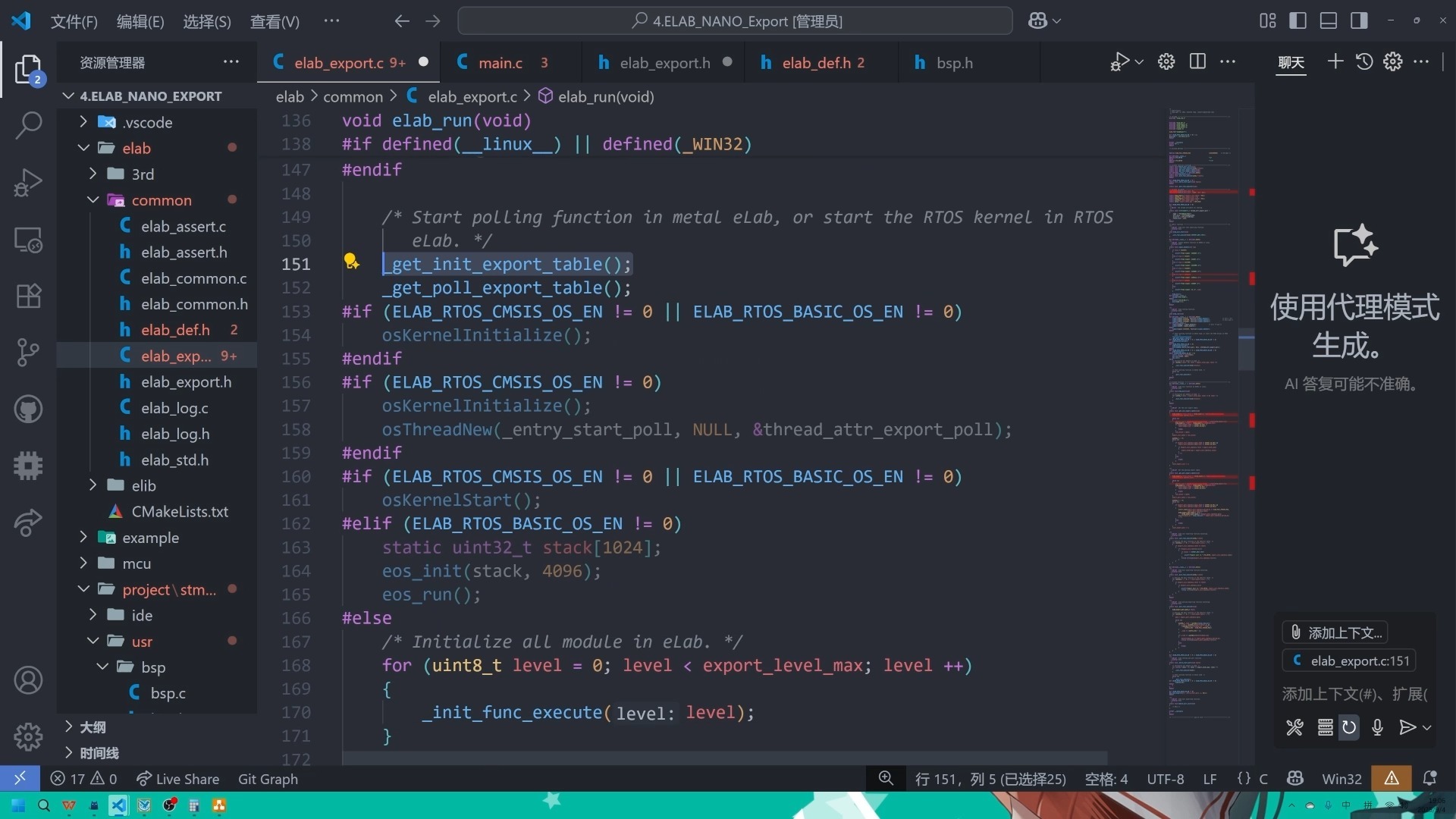Screen dimensions: 1456x819
Task: Toggle primary side bar visibility
Action: (1298, 21)
